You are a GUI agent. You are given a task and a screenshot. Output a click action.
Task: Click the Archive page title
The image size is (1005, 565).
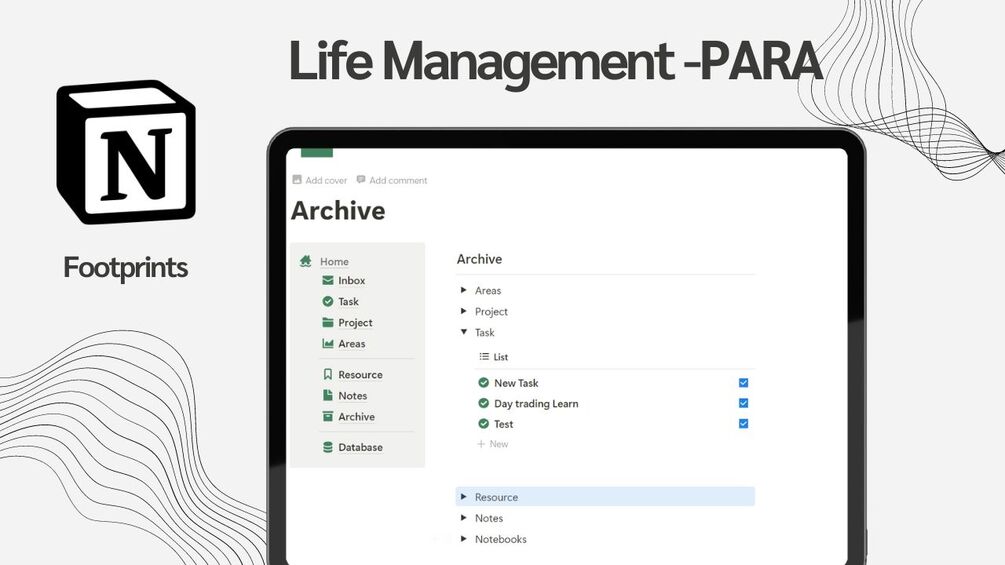(338, 211)
